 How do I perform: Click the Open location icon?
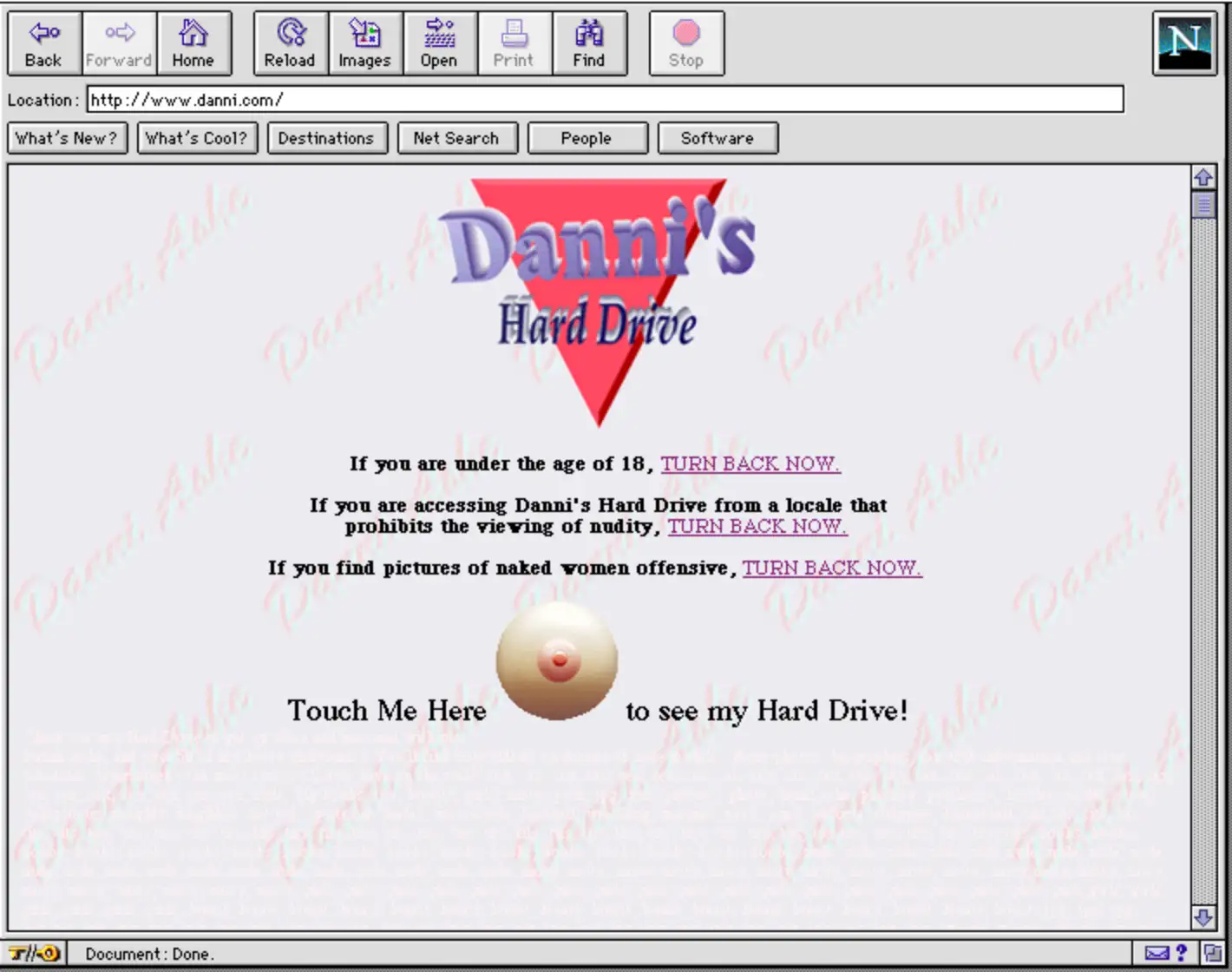pyautogui.click(x=439, y=42)
